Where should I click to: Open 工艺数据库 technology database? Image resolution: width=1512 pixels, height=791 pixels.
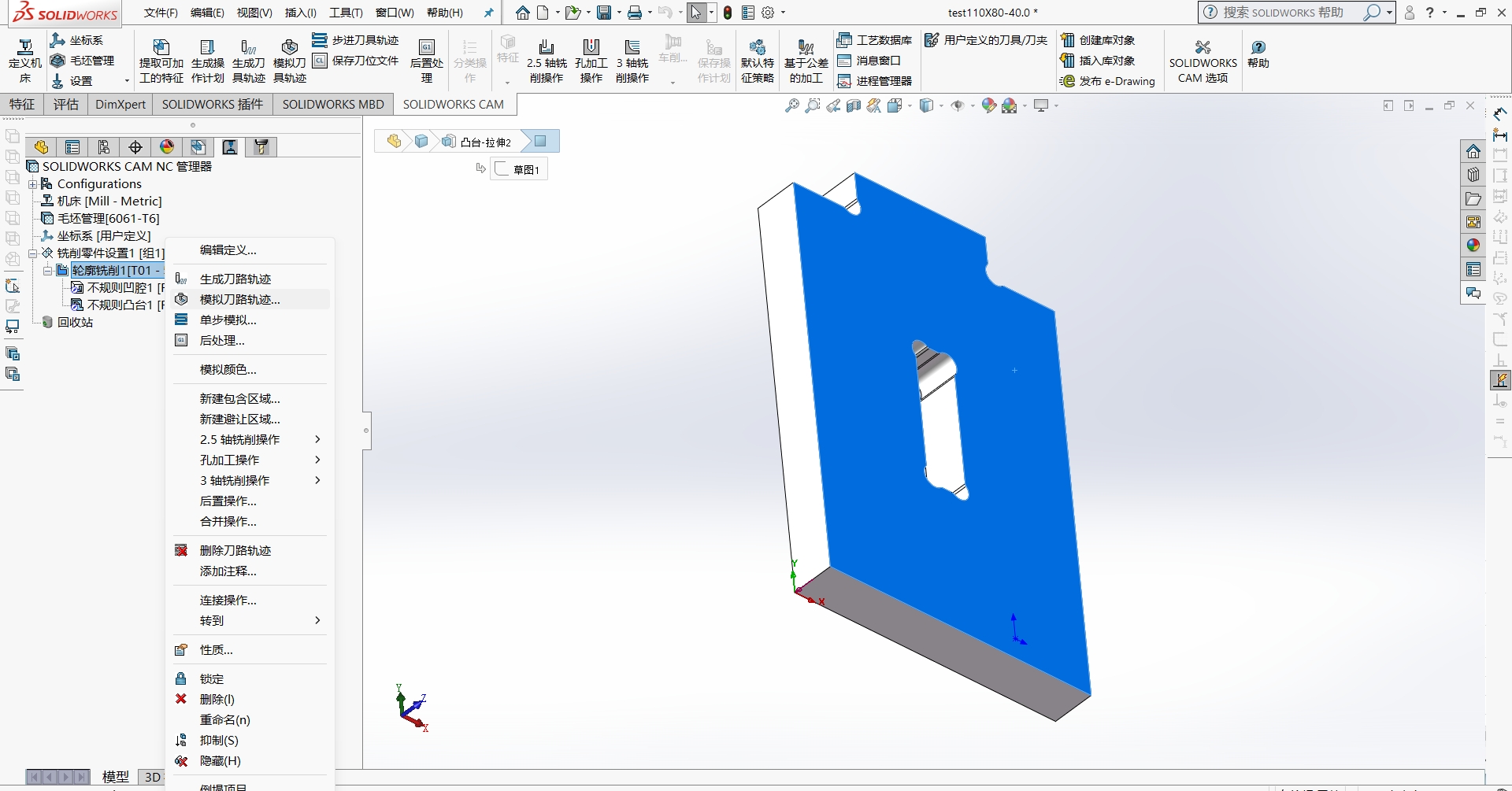click(875, 40)
